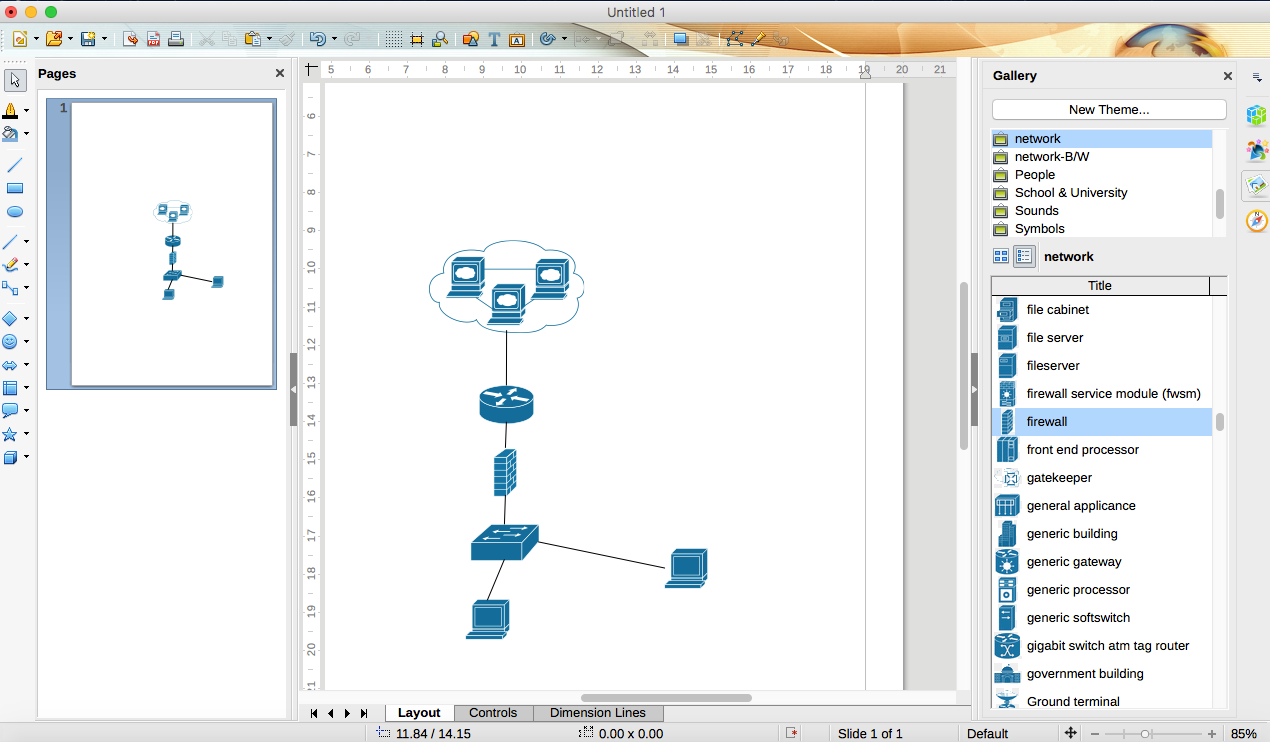Select the Callouts tool

coord(12,411)
